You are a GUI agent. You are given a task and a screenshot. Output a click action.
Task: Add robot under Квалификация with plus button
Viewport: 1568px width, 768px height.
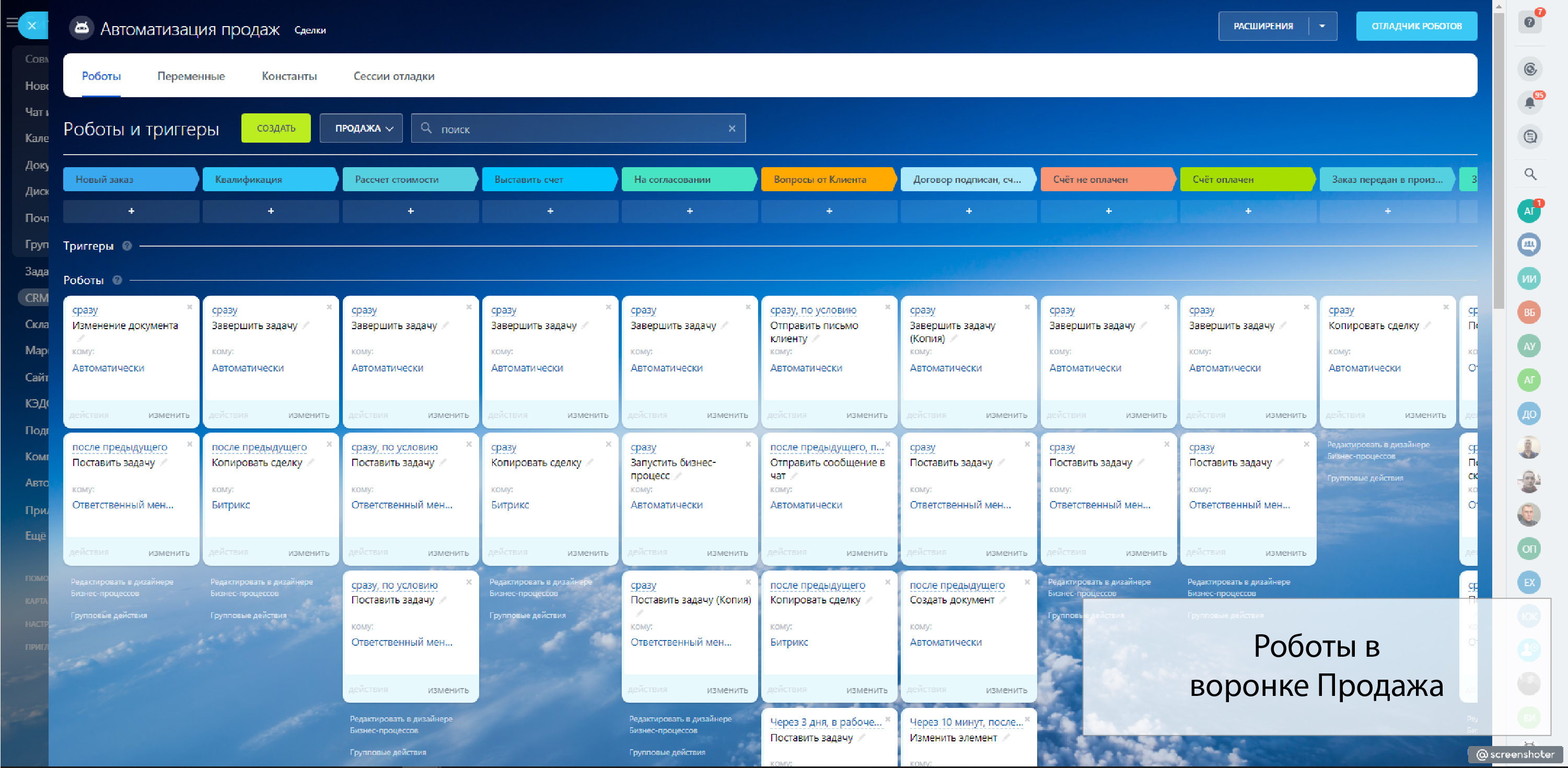(x=270, y=211)
